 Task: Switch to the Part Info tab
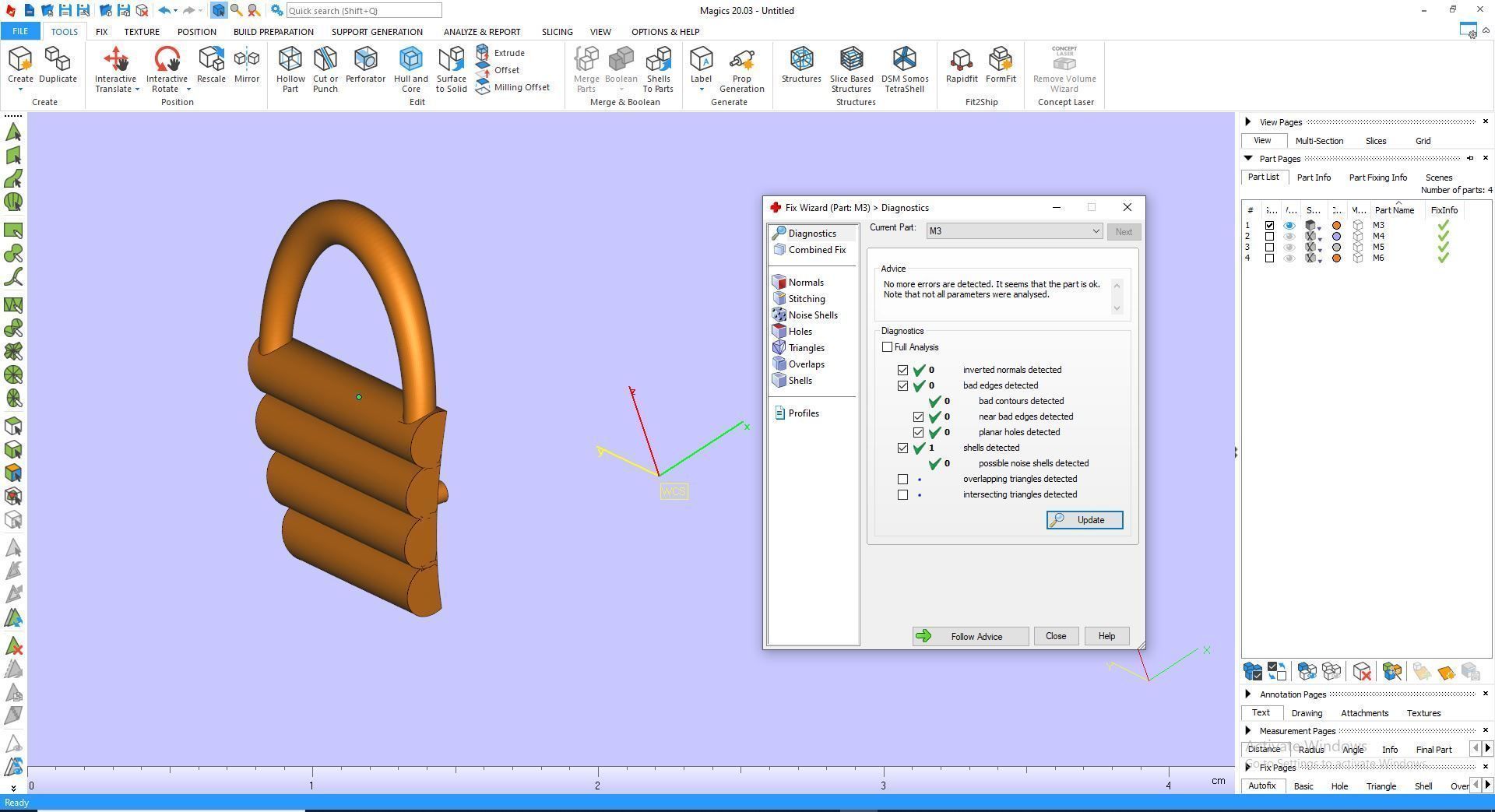click(1314, 178)
